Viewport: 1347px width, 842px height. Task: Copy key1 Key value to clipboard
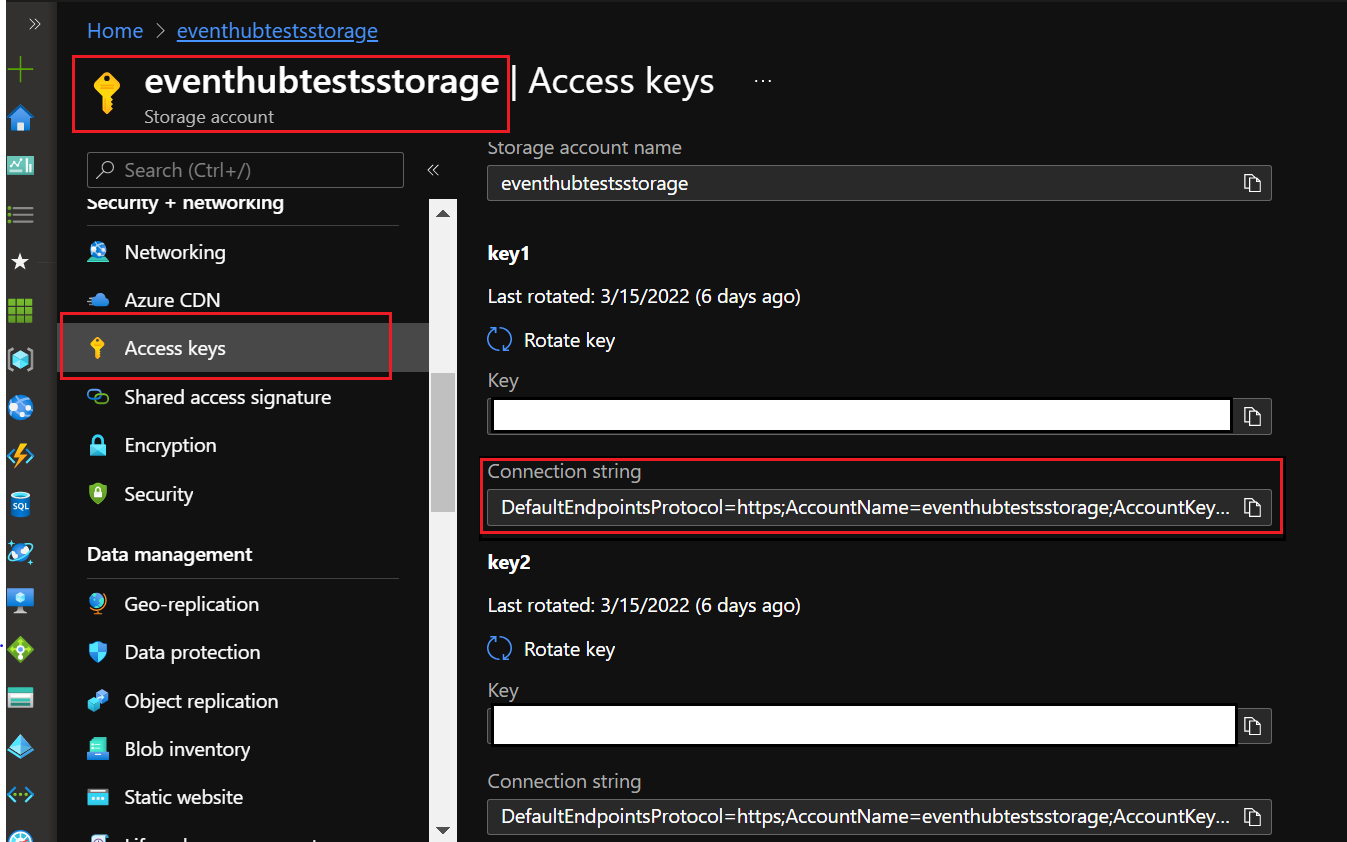pos(1252,417)
